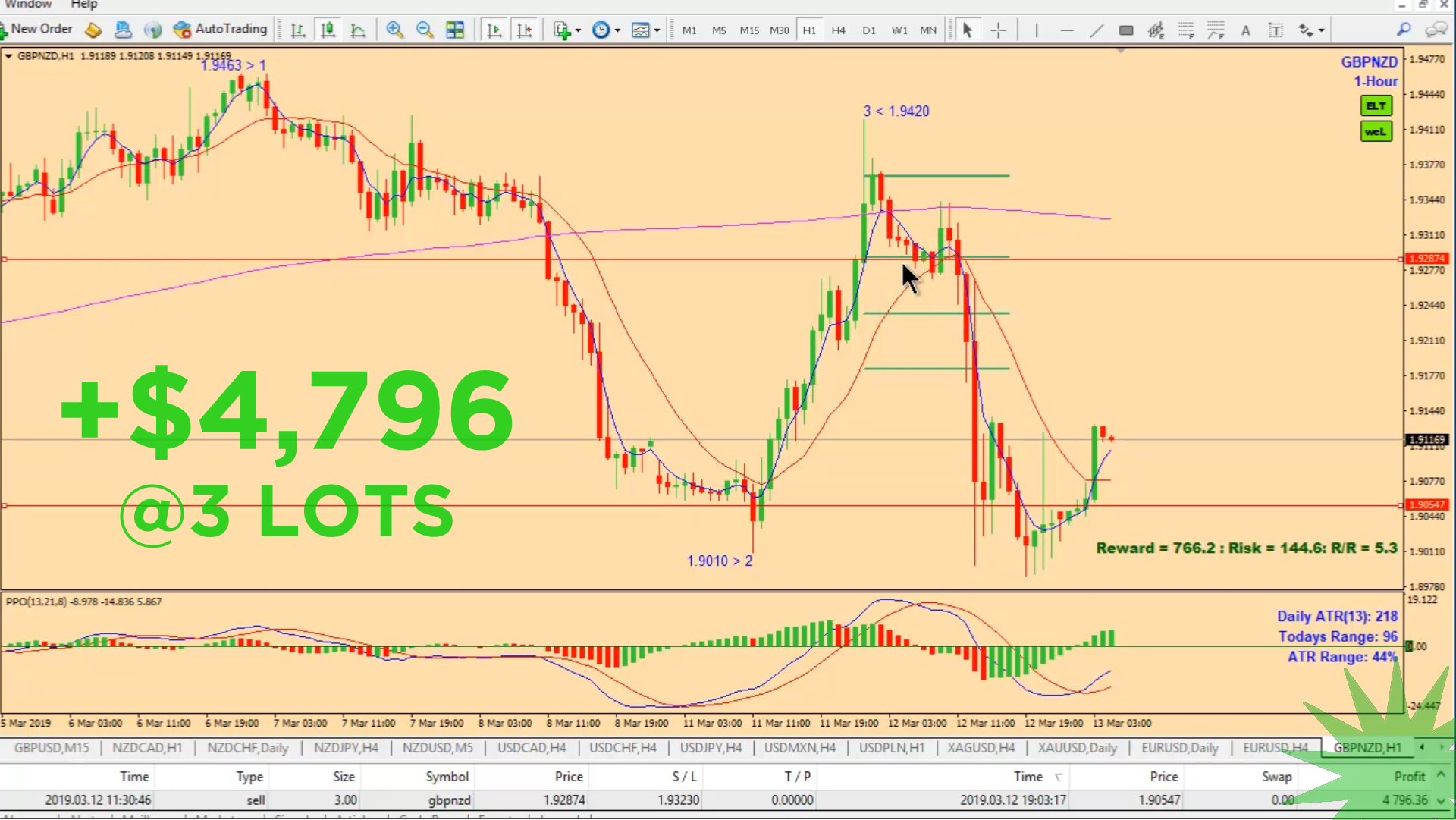Click the search magnifier icon
The image size is (1456, 820).
tap(1404, 30)
